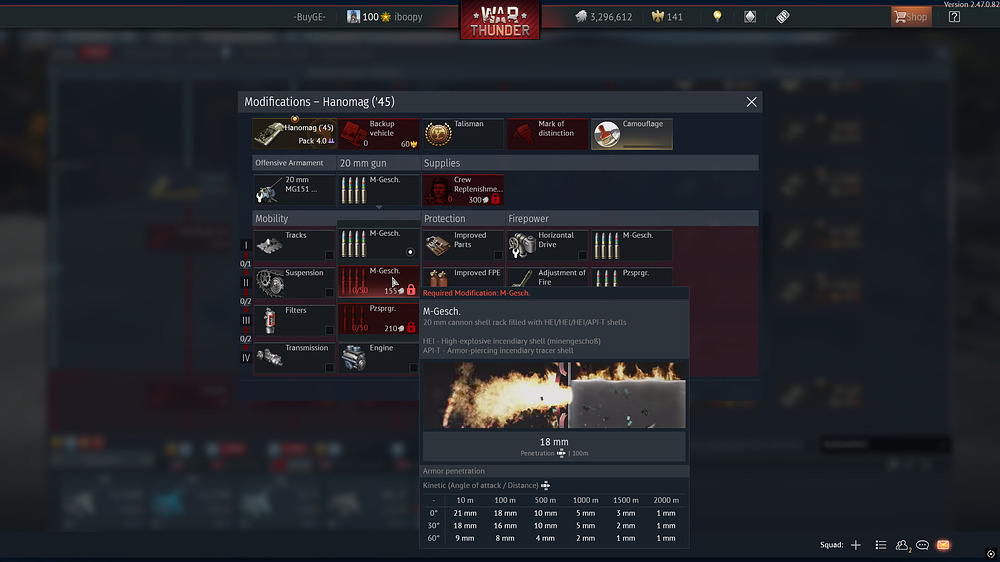1000x562 pixels.
Task: Select the default M-Gesch. belt radio button
Action: [x=410, y=252]
